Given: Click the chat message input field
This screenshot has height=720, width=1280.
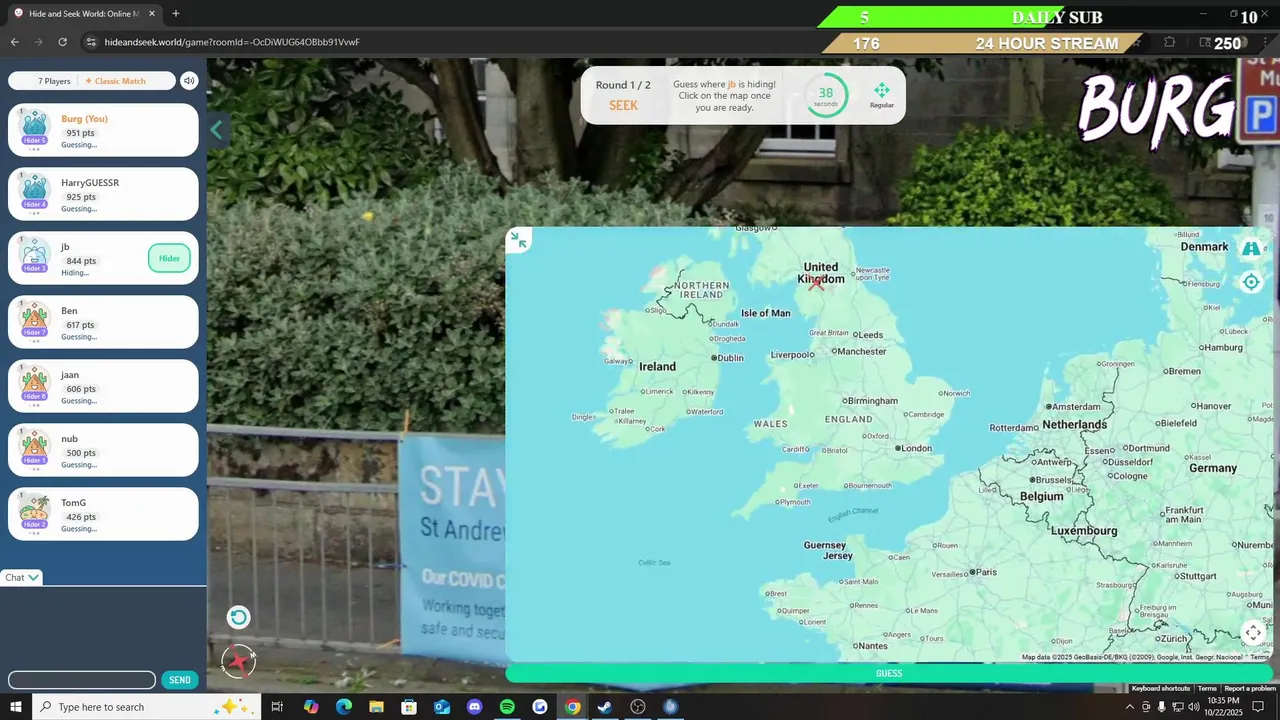Looking at the screenshot, I should (x=82, y=680).
